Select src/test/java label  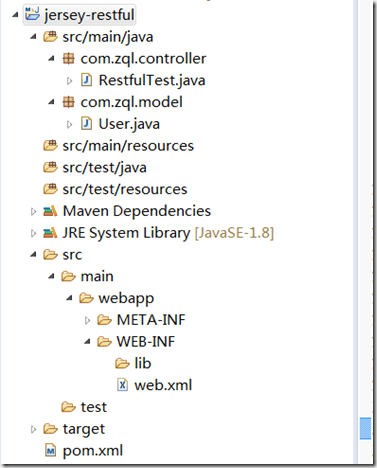(104, 168)
